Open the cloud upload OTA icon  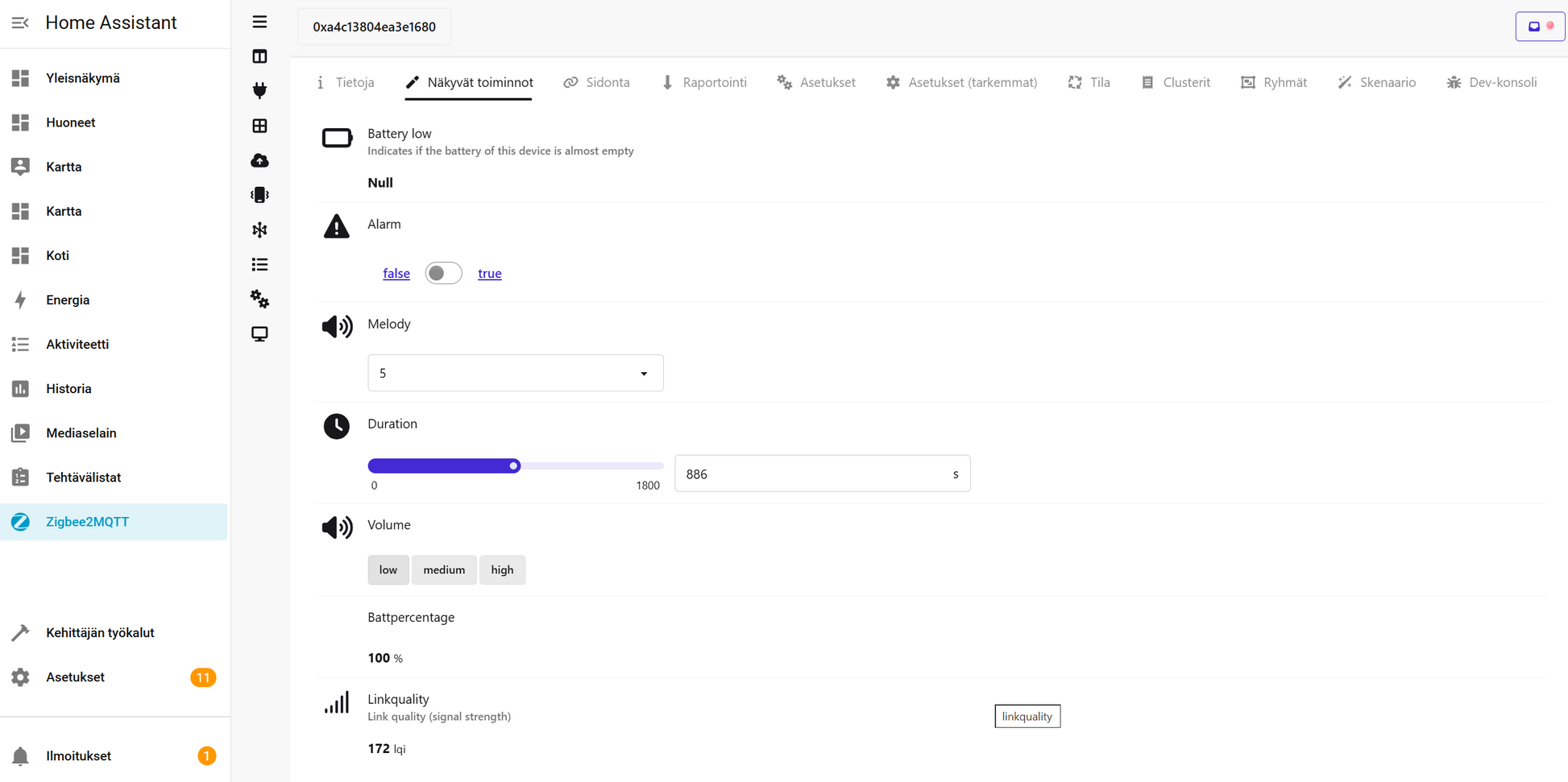click(259, 160)
